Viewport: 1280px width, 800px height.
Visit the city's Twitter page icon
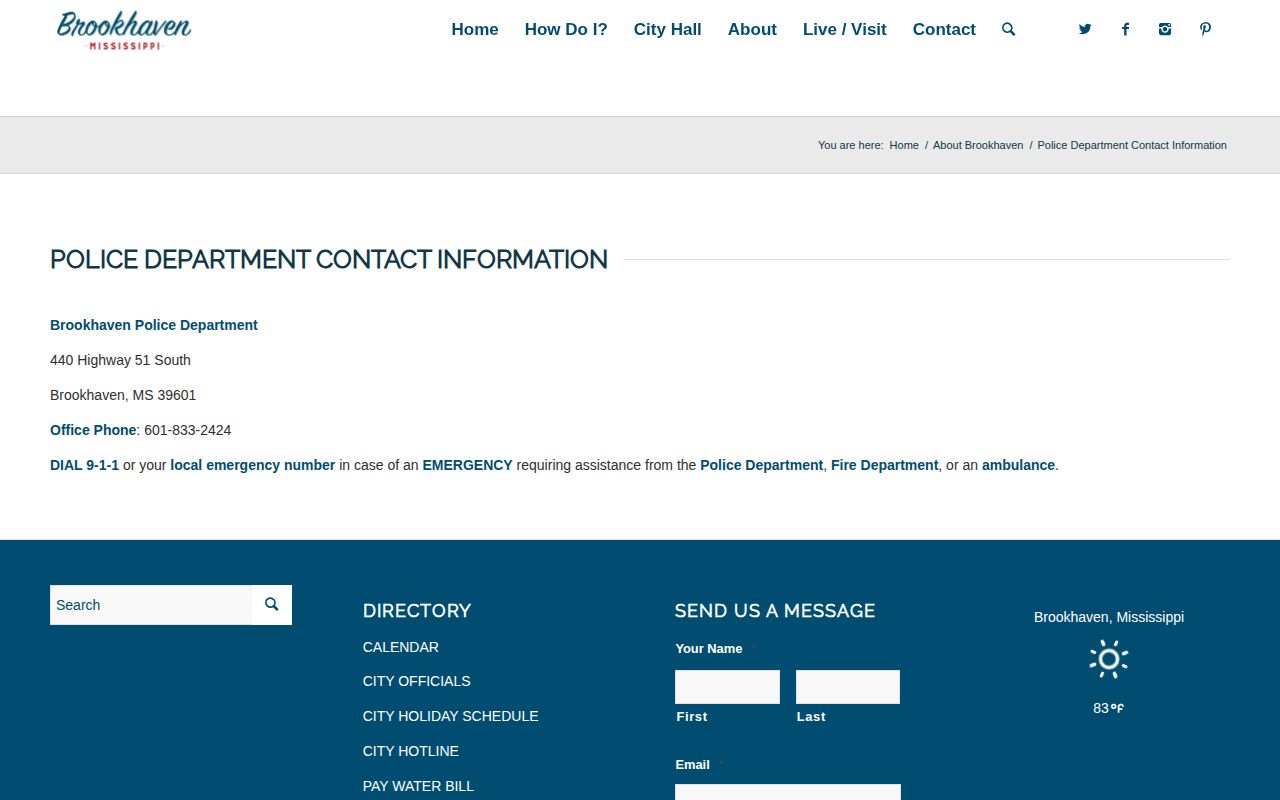(1085, 29)
